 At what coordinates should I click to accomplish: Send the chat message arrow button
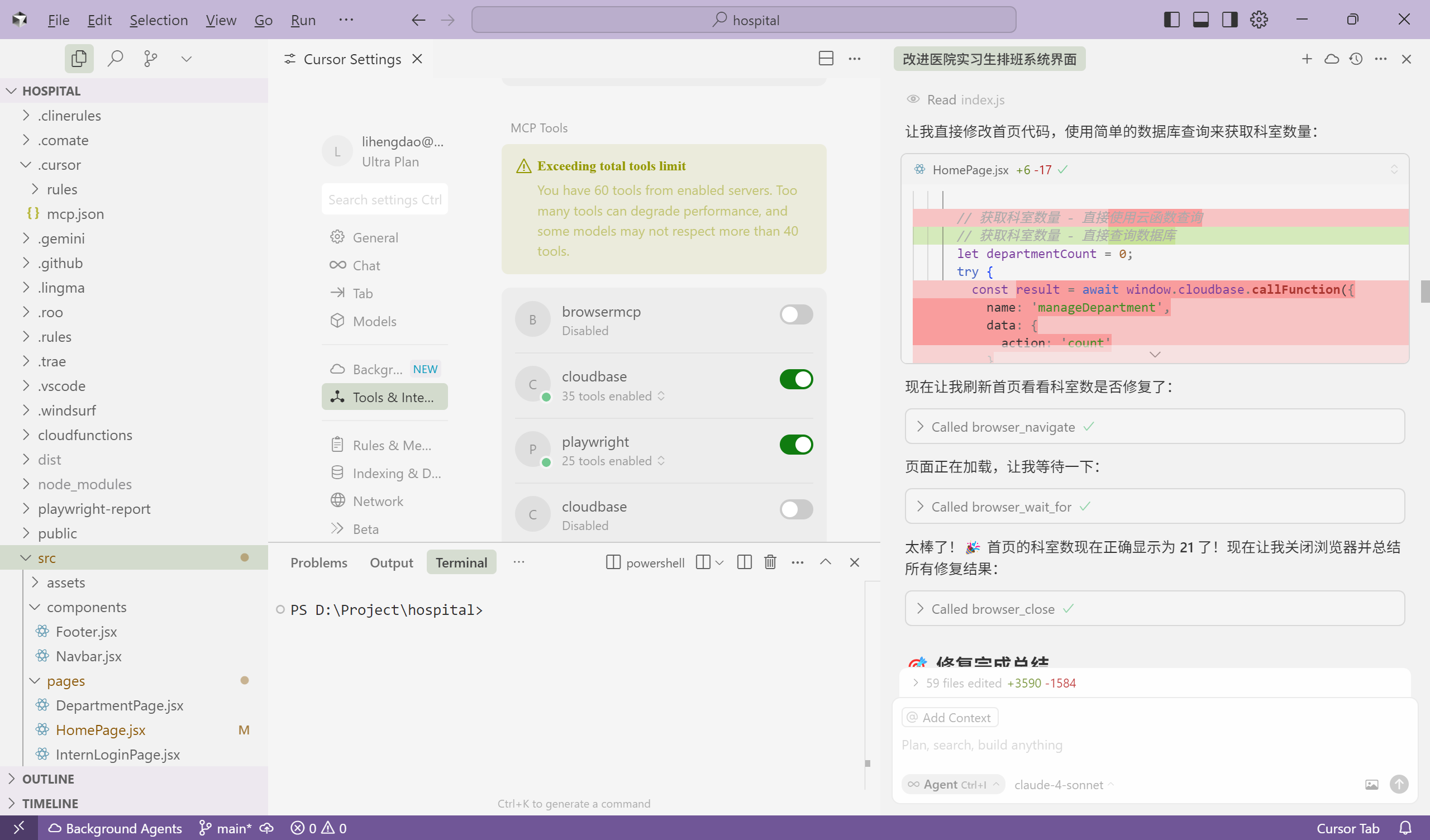tap(1399, 784)
